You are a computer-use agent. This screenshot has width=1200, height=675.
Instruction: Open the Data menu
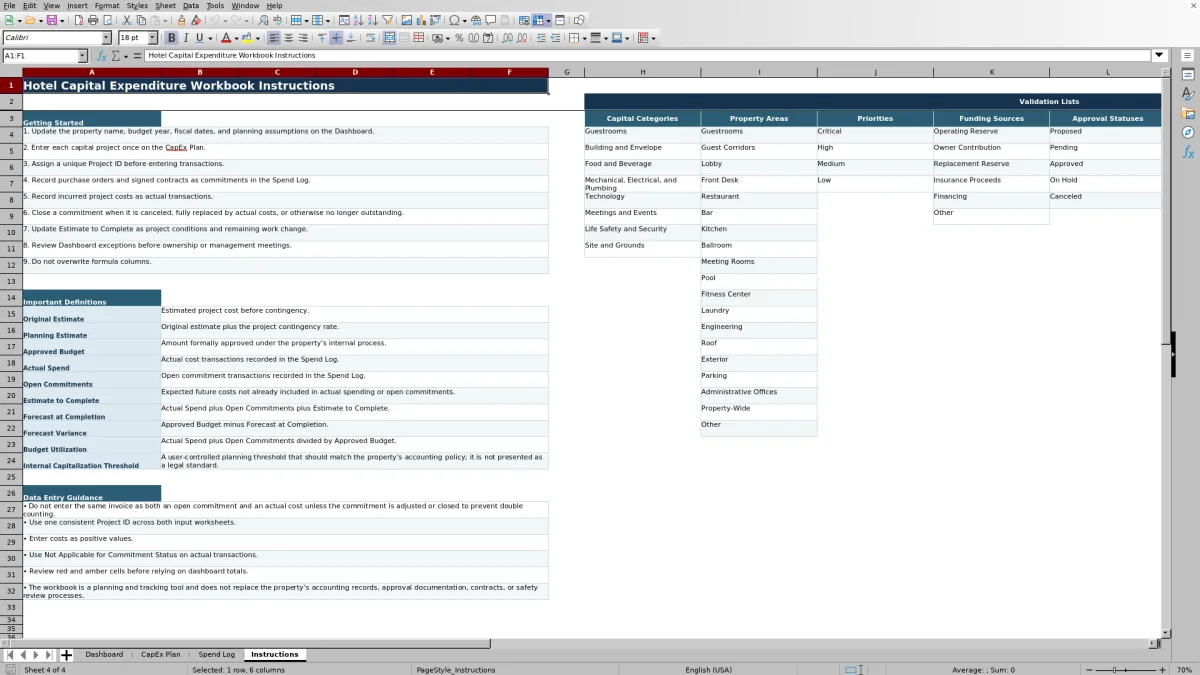pyautogui.click(x=191, y=5)
